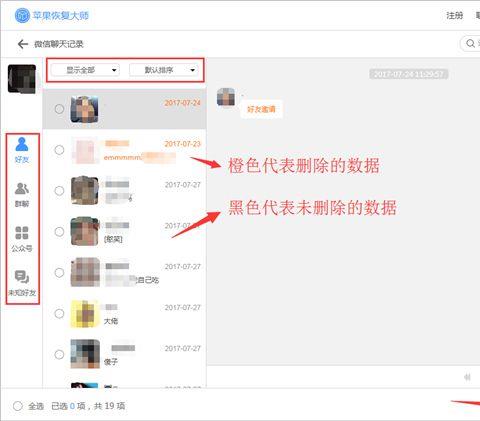Select radio for the 2017-07-24 chat

coord(59,109)
